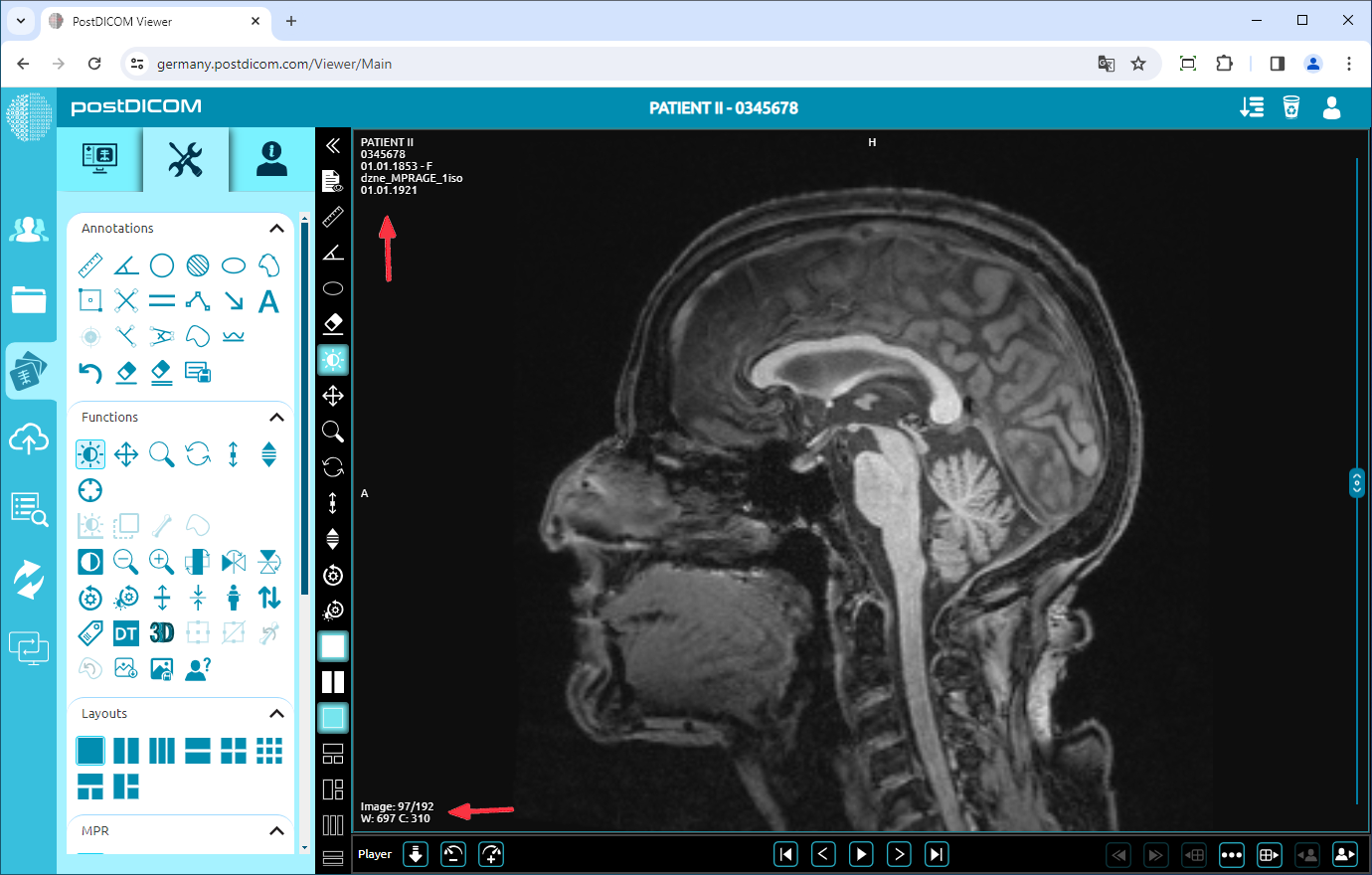Toggle the Window Level tool highlight
1372x875 pixels.
click(x=333, y=359)
